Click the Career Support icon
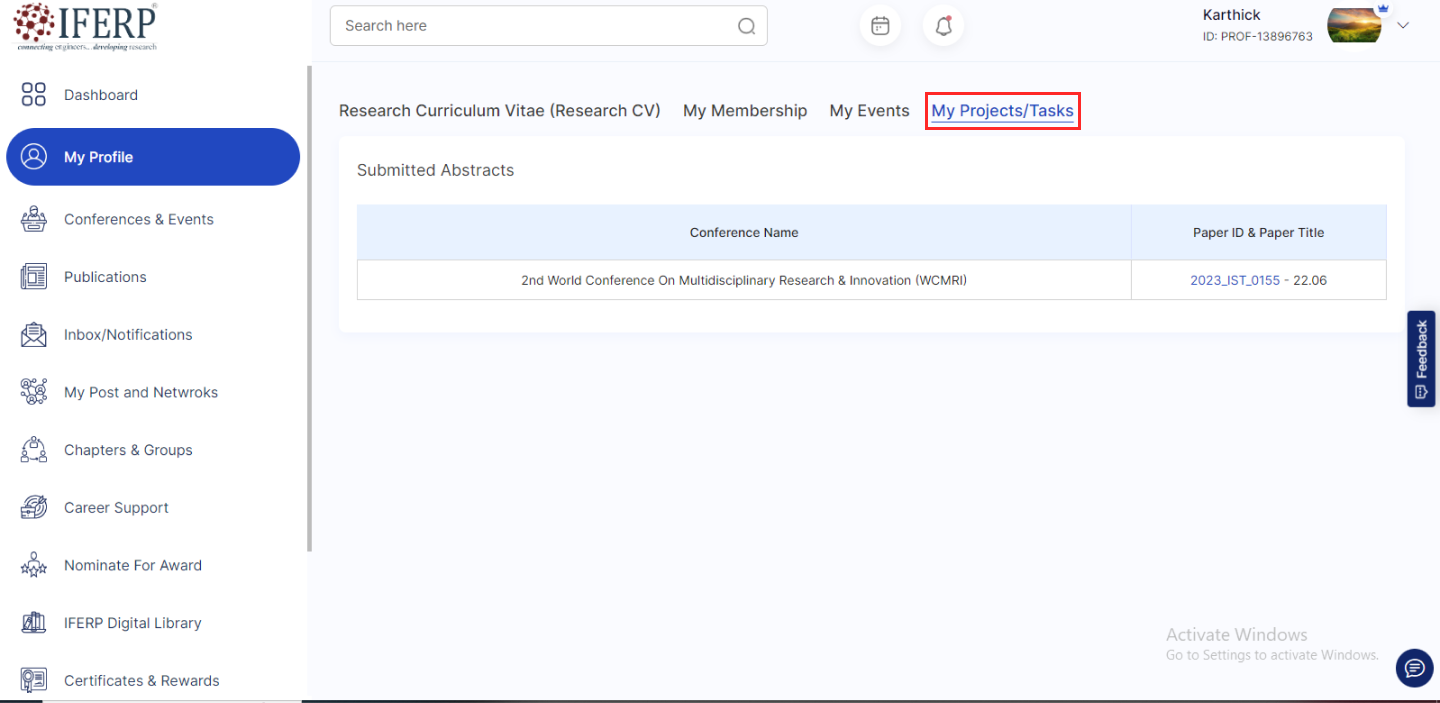1440x703 pixels. tap(34, 508)
